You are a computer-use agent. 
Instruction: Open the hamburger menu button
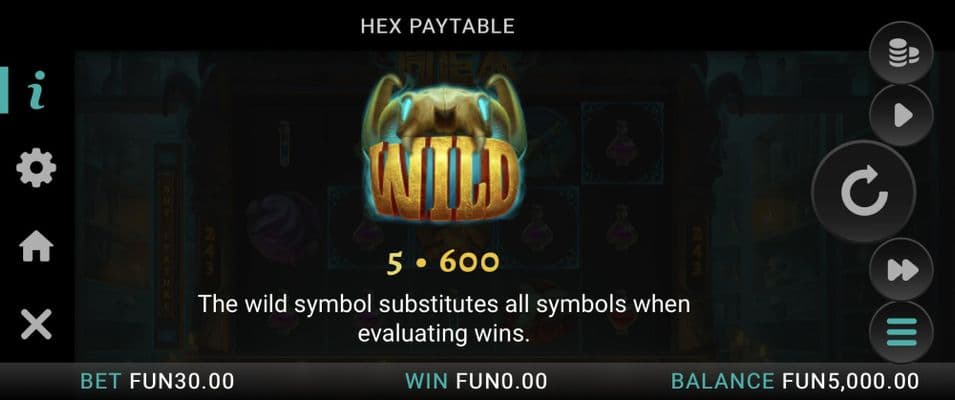click(901, 332)
